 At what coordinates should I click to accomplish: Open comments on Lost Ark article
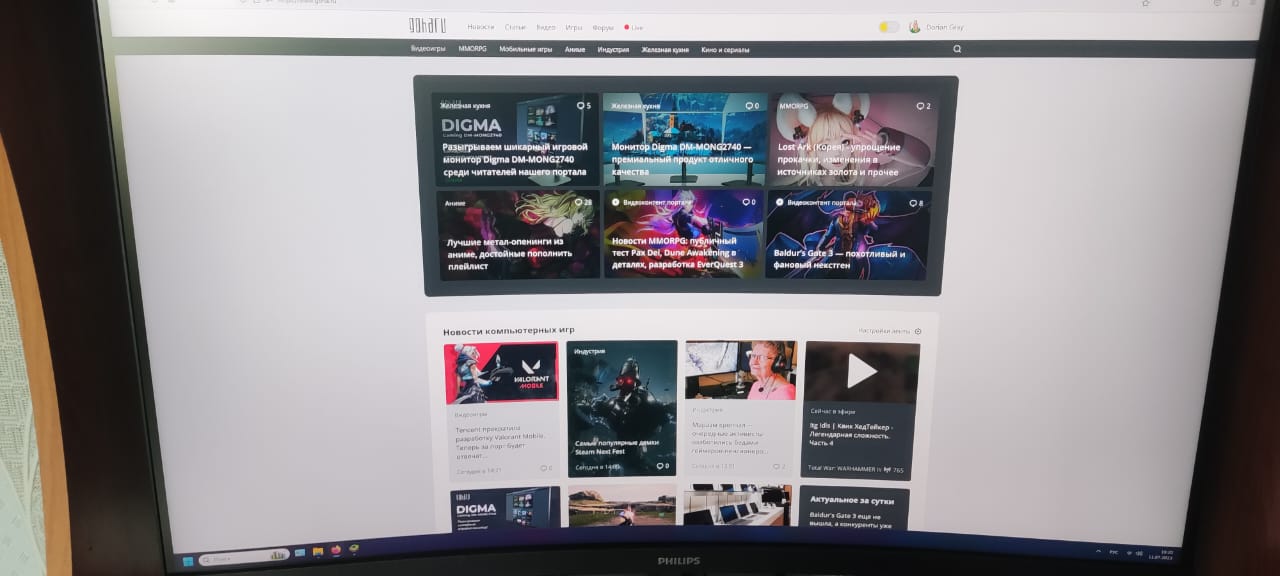click(922, 106)
